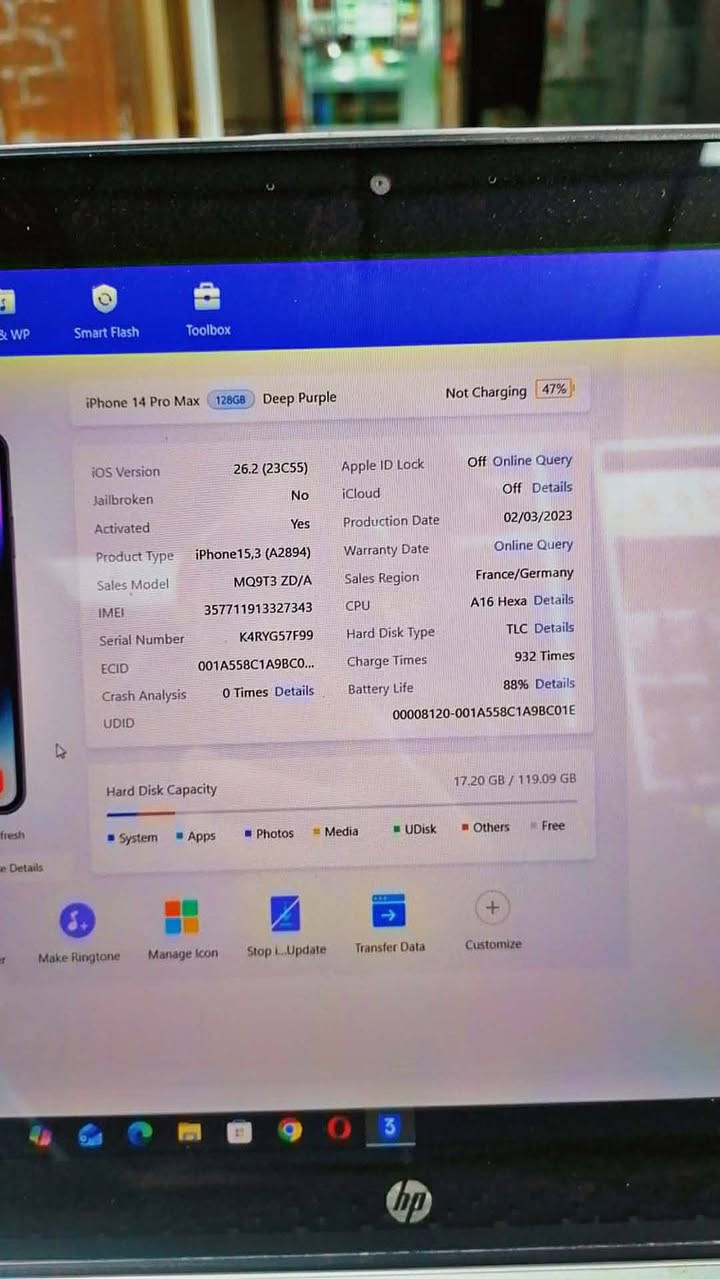Open Google Chrome from the taskbar
Image resolution: width=720 pixels, height=1279 pixels.
290,1131
